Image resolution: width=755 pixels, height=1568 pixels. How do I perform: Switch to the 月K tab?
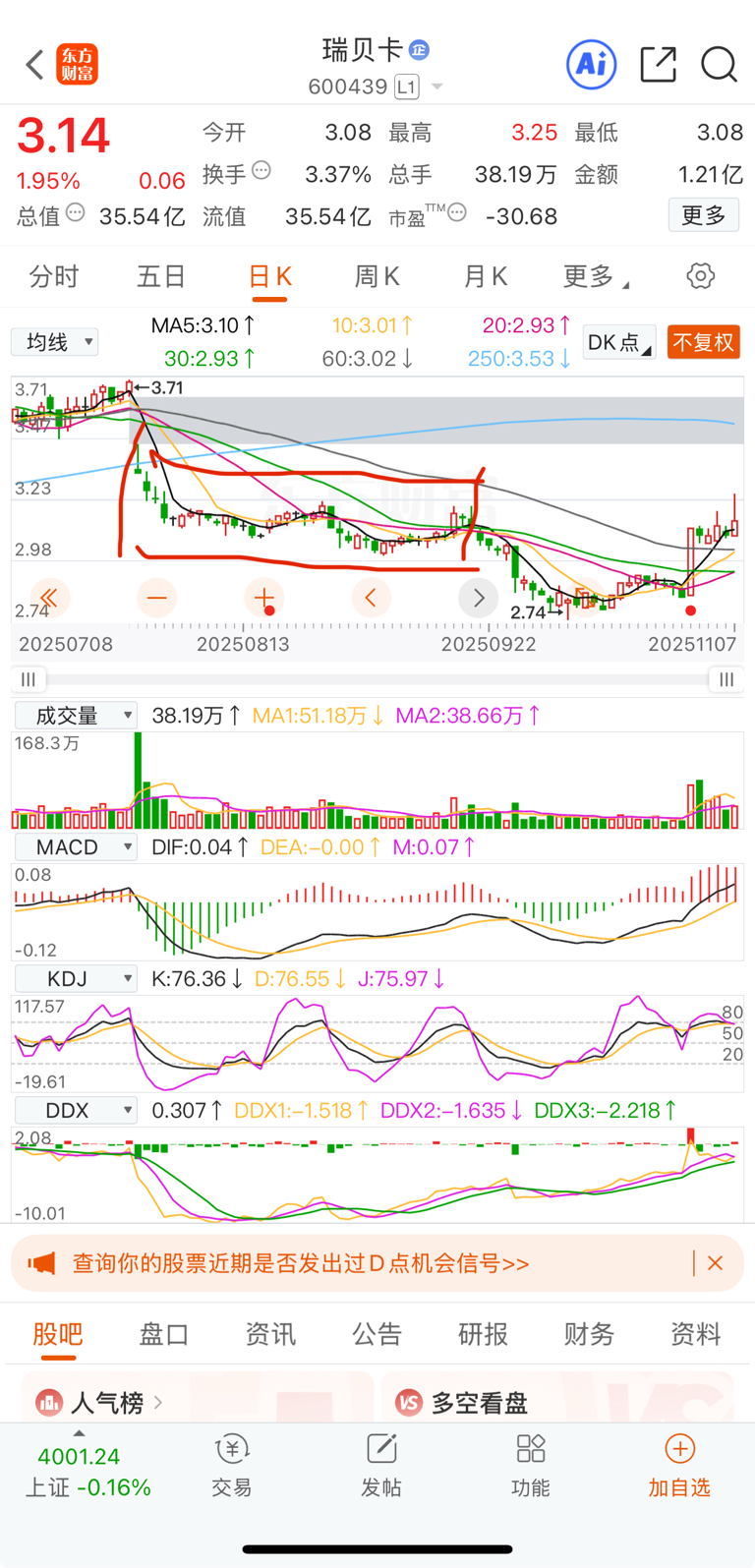(486, 277)
